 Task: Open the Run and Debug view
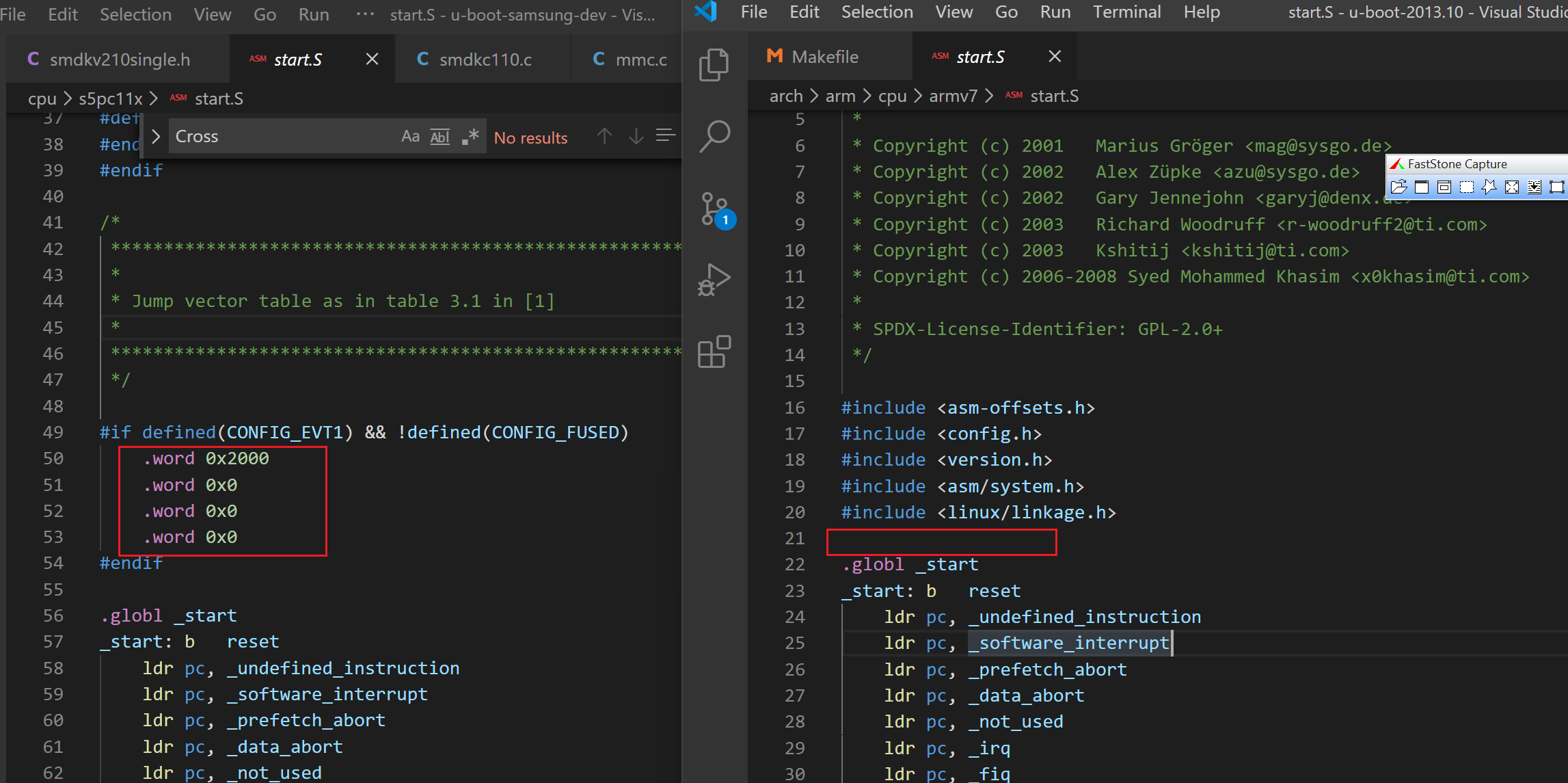tap(714, 280)
